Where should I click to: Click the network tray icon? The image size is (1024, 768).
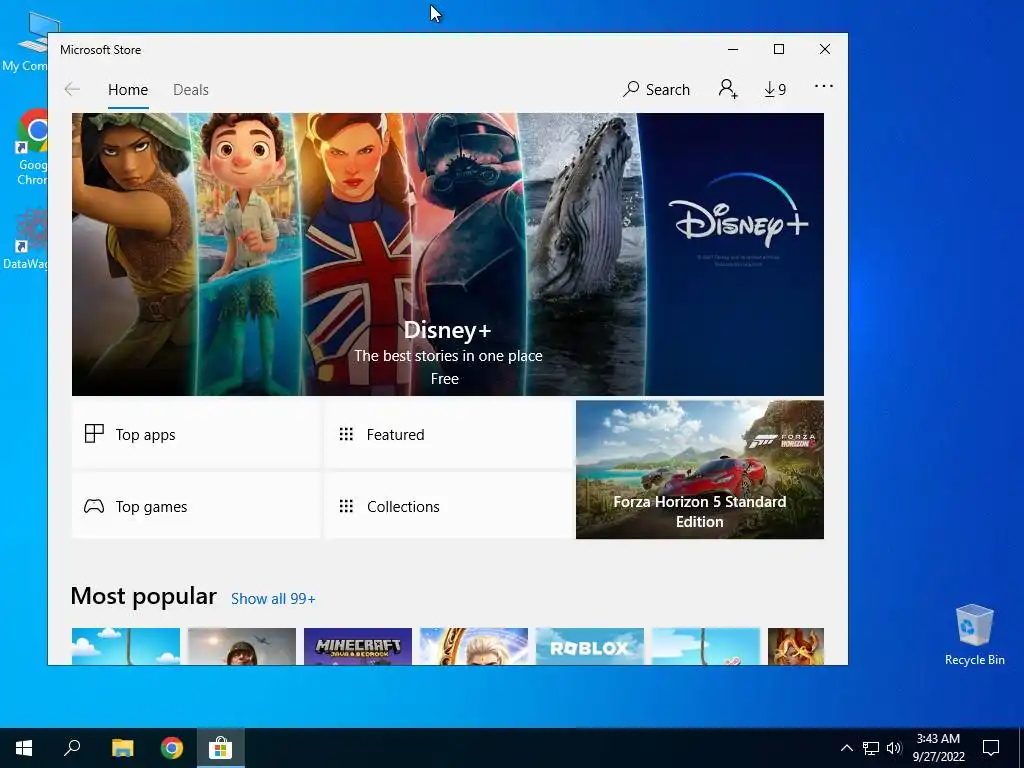tap(871, 748)
